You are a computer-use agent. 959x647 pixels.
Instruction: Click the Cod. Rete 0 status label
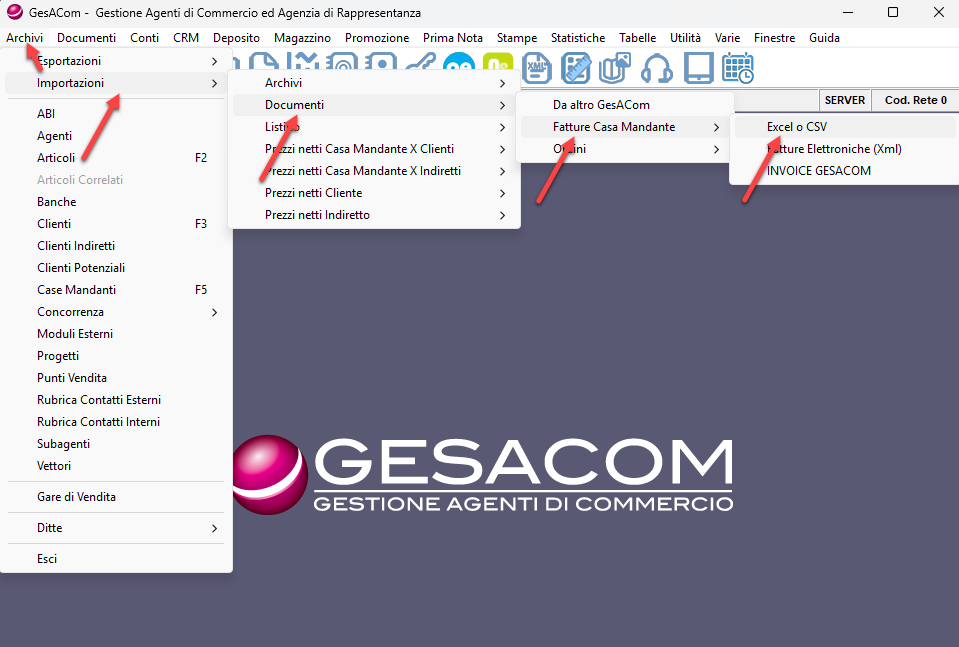point(916,100)
